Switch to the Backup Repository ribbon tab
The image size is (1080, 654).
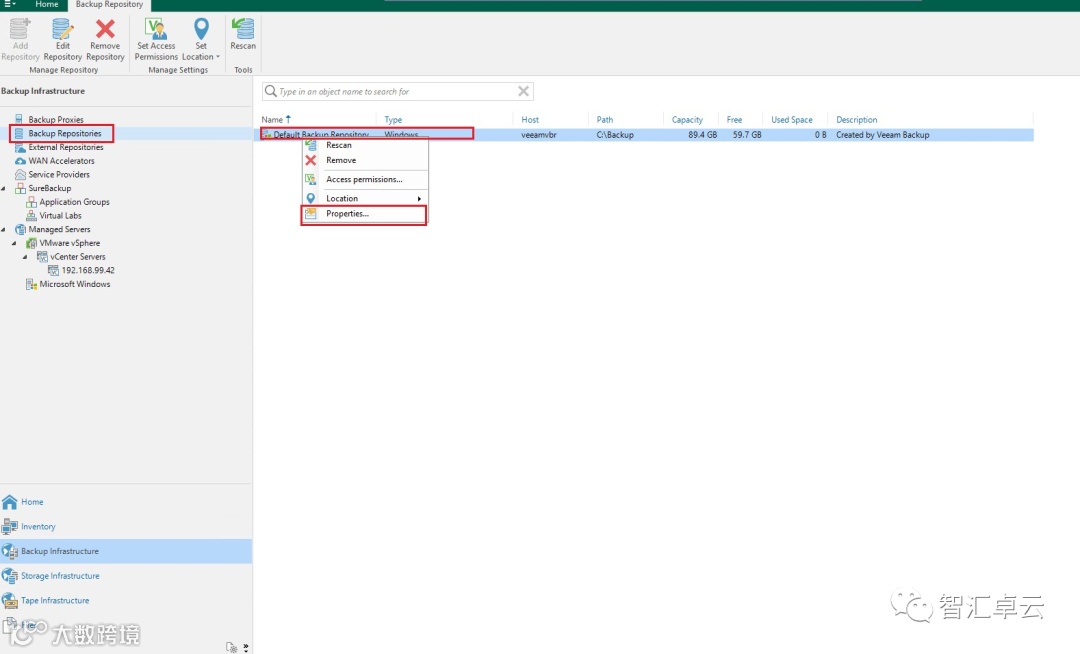click(110, 4)
